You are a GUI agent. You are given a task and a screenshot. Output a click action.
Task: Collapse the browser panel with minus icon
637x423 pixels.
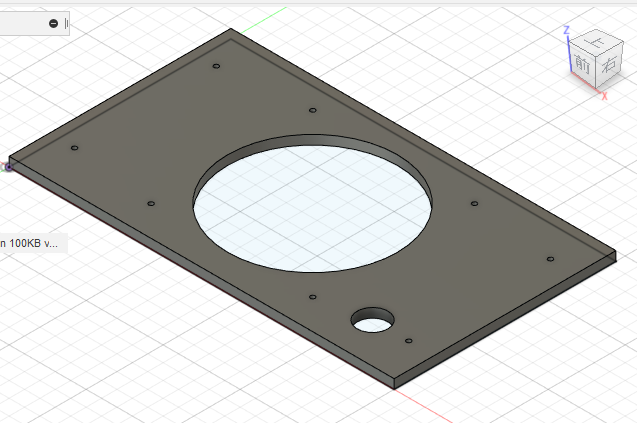(x=53, y=24)
